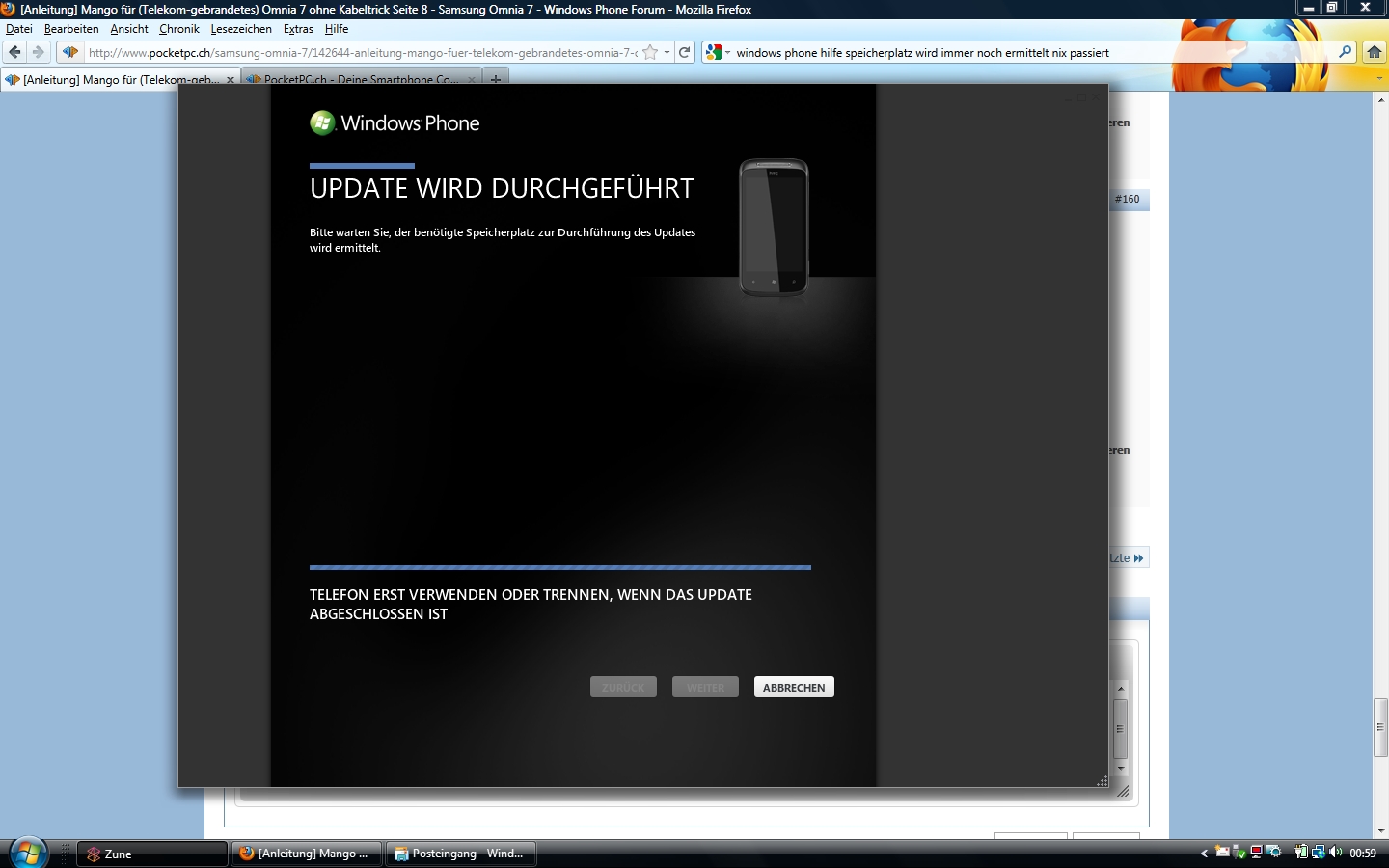Click the phone image in update dialog

(774, 228)
